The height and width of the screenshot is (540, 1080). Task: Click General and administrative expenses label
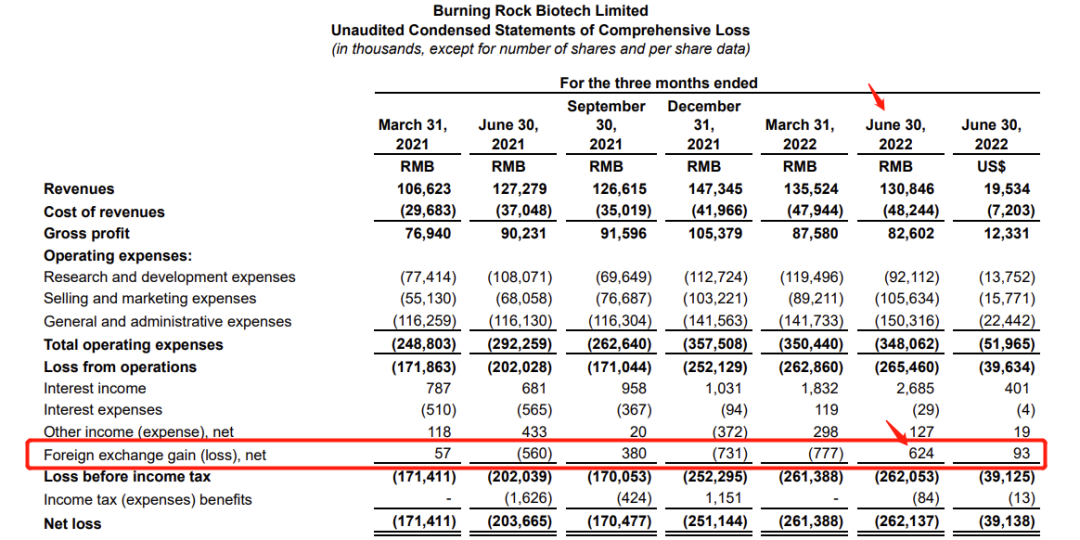tap(167, 322)
